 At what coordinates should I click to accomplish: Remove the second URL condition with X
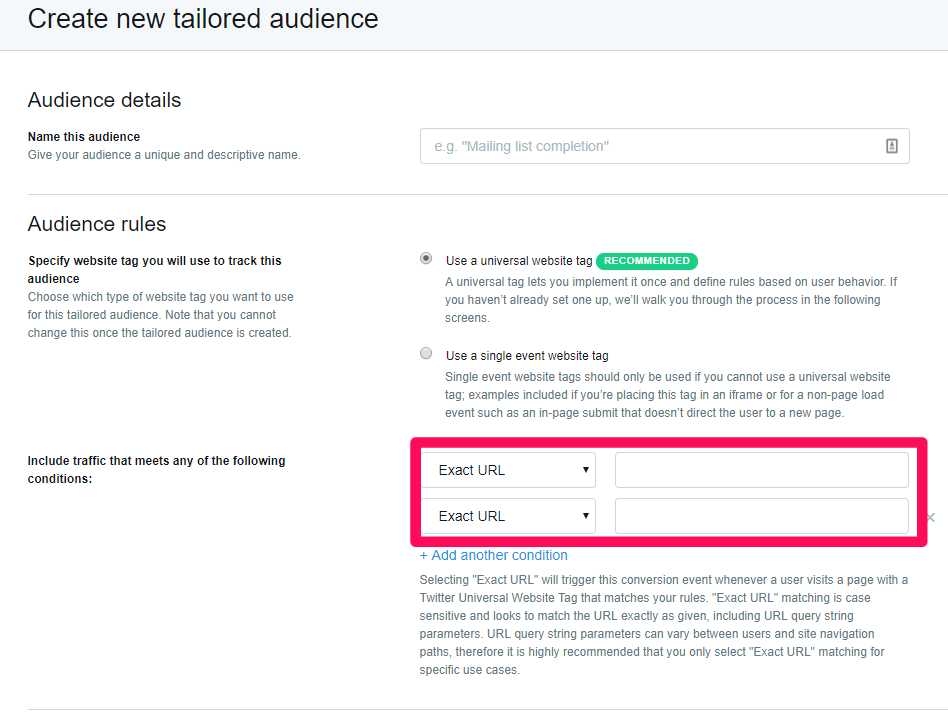[x=931, y=518]
